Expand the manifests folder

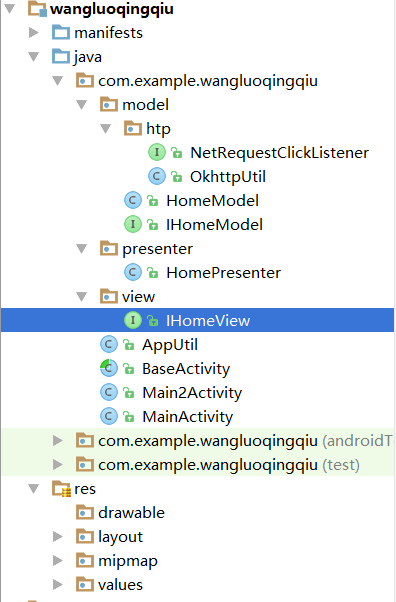(34, 33)
